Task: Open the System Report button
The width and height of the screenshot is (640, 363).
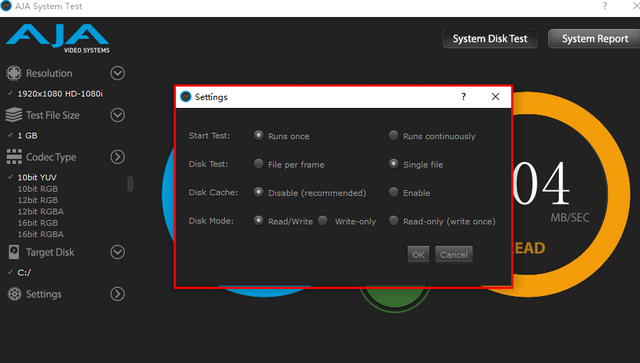Action: click(594, 39)
